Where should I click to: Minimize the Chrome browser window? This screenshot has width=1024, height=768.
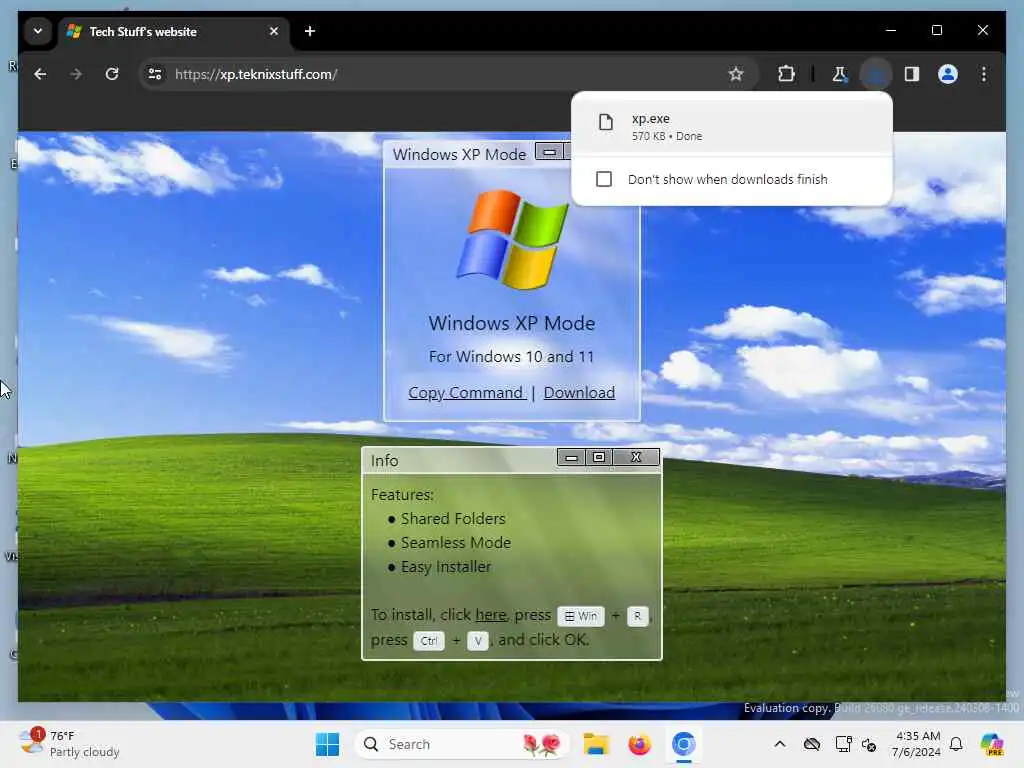coord(891,31)
